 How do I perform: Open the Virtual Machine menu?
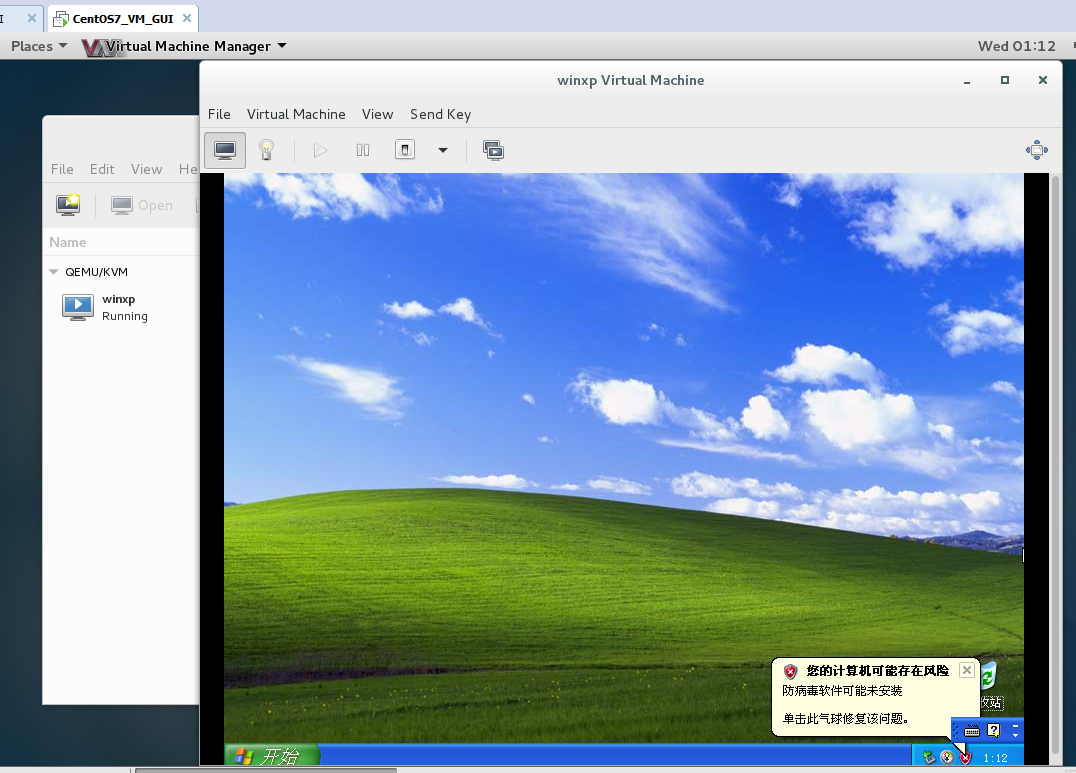[296, 114]
